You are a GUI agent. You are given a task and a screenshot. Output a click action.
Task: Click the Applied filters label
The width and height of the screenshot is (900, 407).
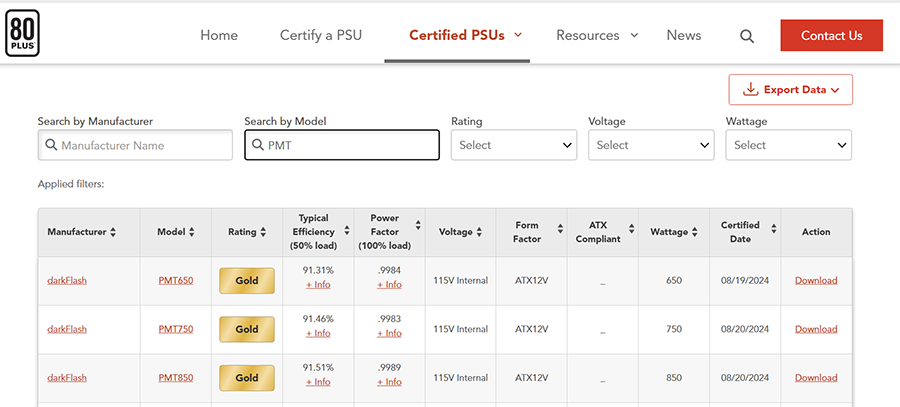(x=71, y=185)
